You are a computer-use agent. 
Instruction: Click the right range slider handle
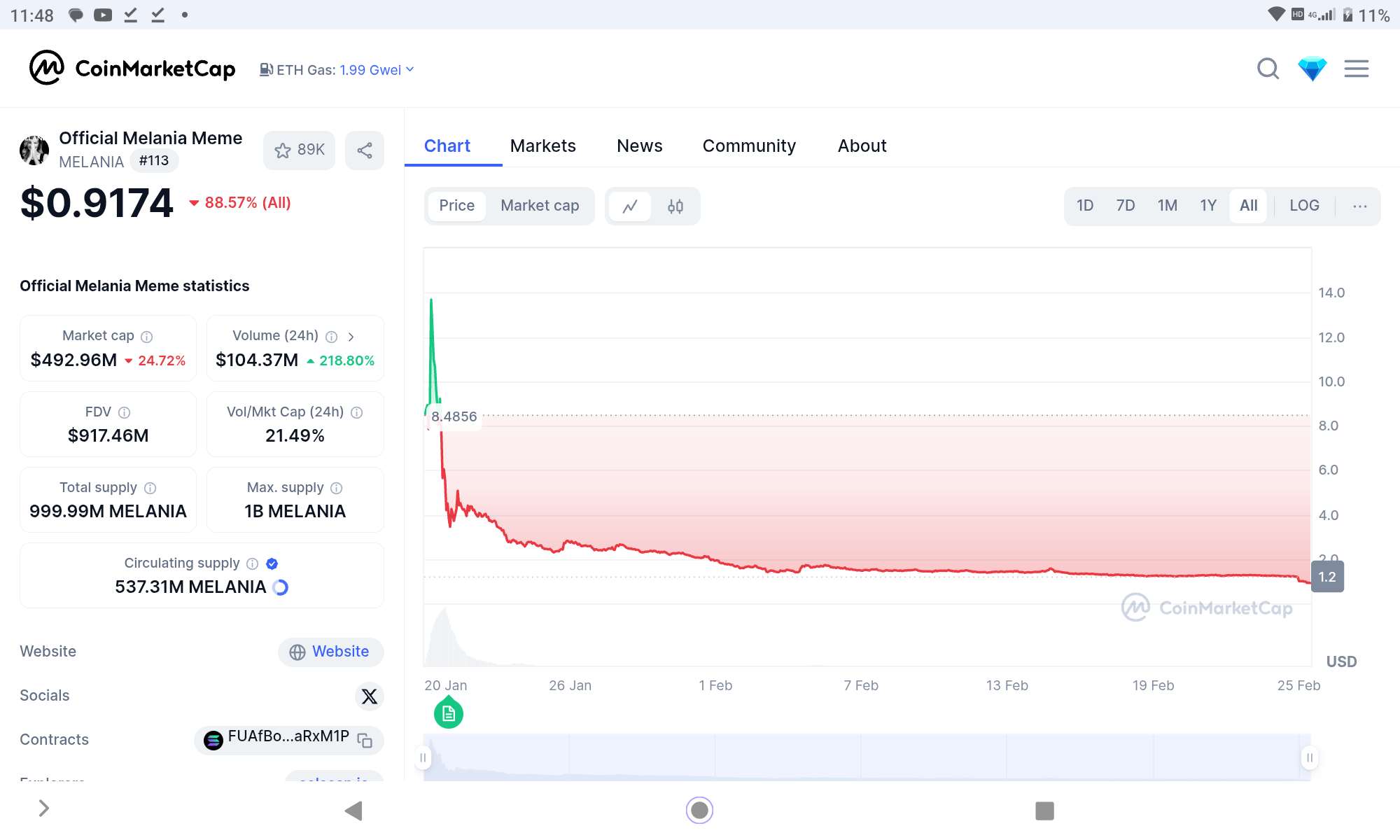(1310, 757)
